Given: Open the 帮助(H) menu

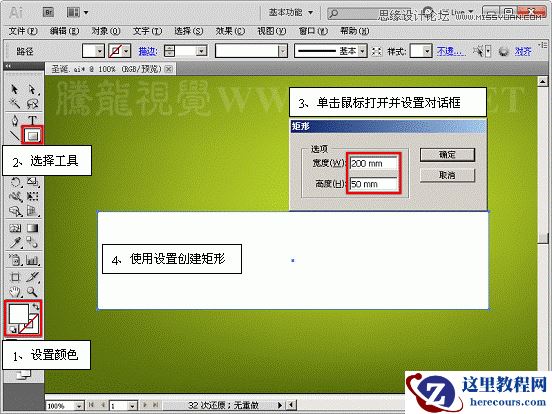Looking at the screenshot, I should point(355,31).
